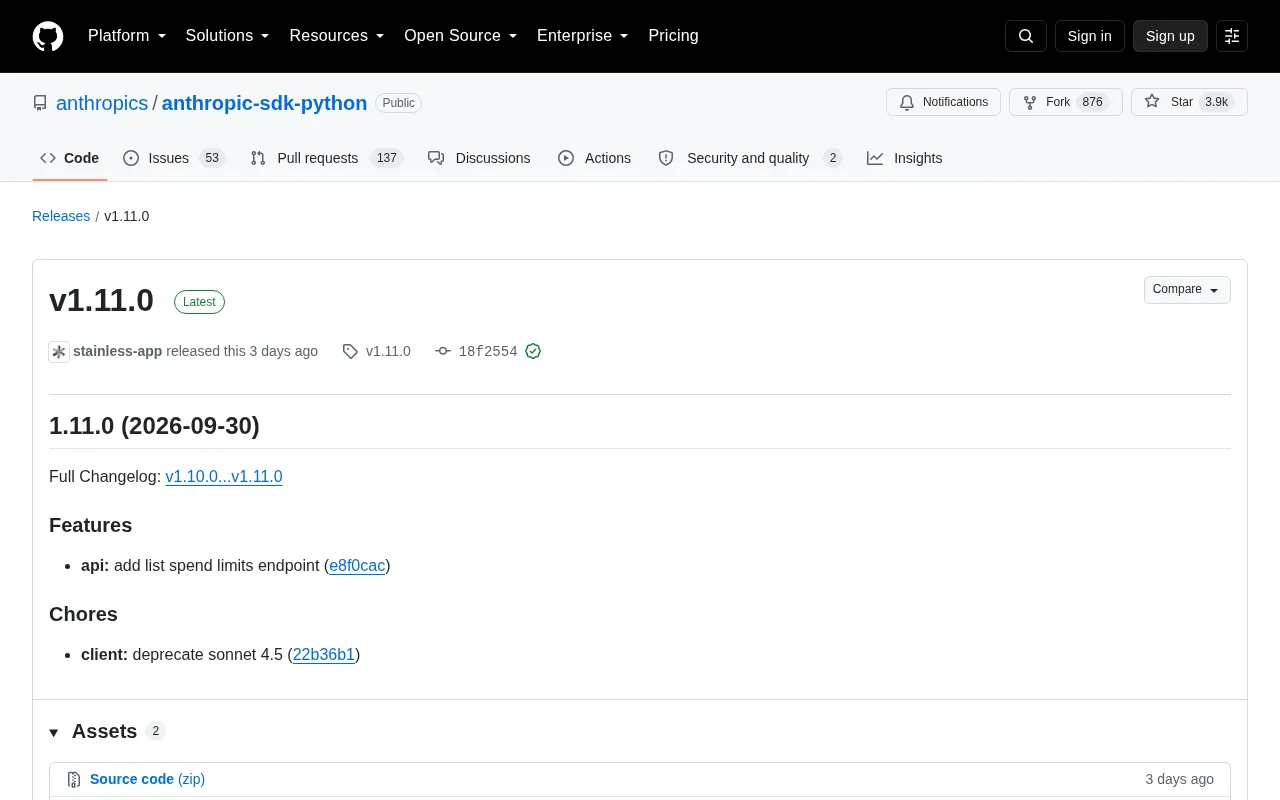Click the Sign in button
This screenshot has width=1280, height=800.
pyautogui.click(x=1089, y=36)
